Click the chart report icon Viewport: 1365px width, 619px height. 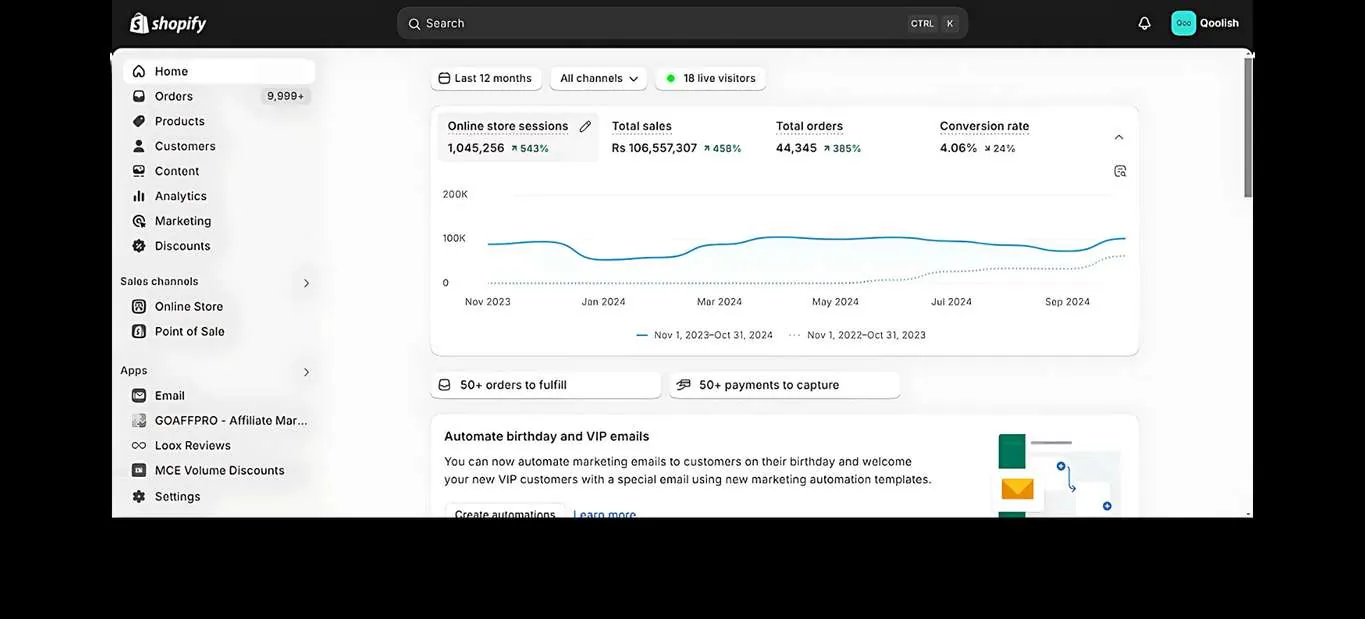[x=1120, y=171]
